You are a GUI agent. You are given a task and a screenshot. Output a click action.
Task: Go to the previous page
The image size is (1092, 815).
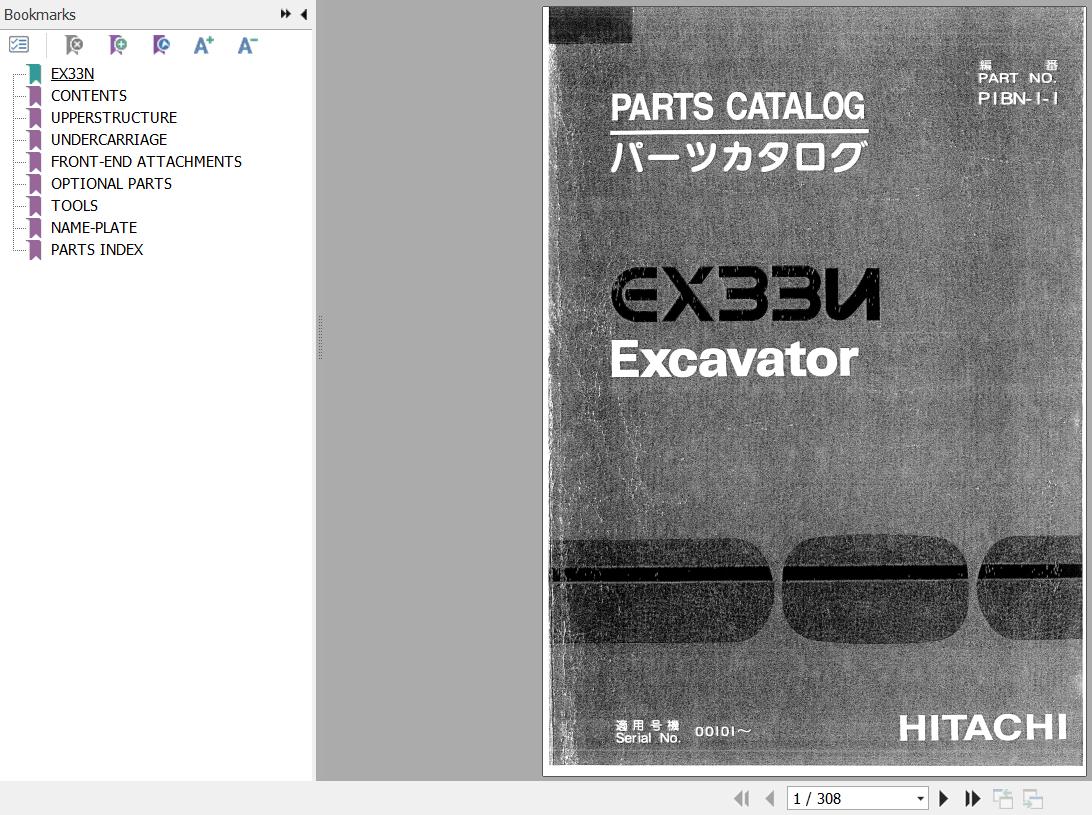770,798
